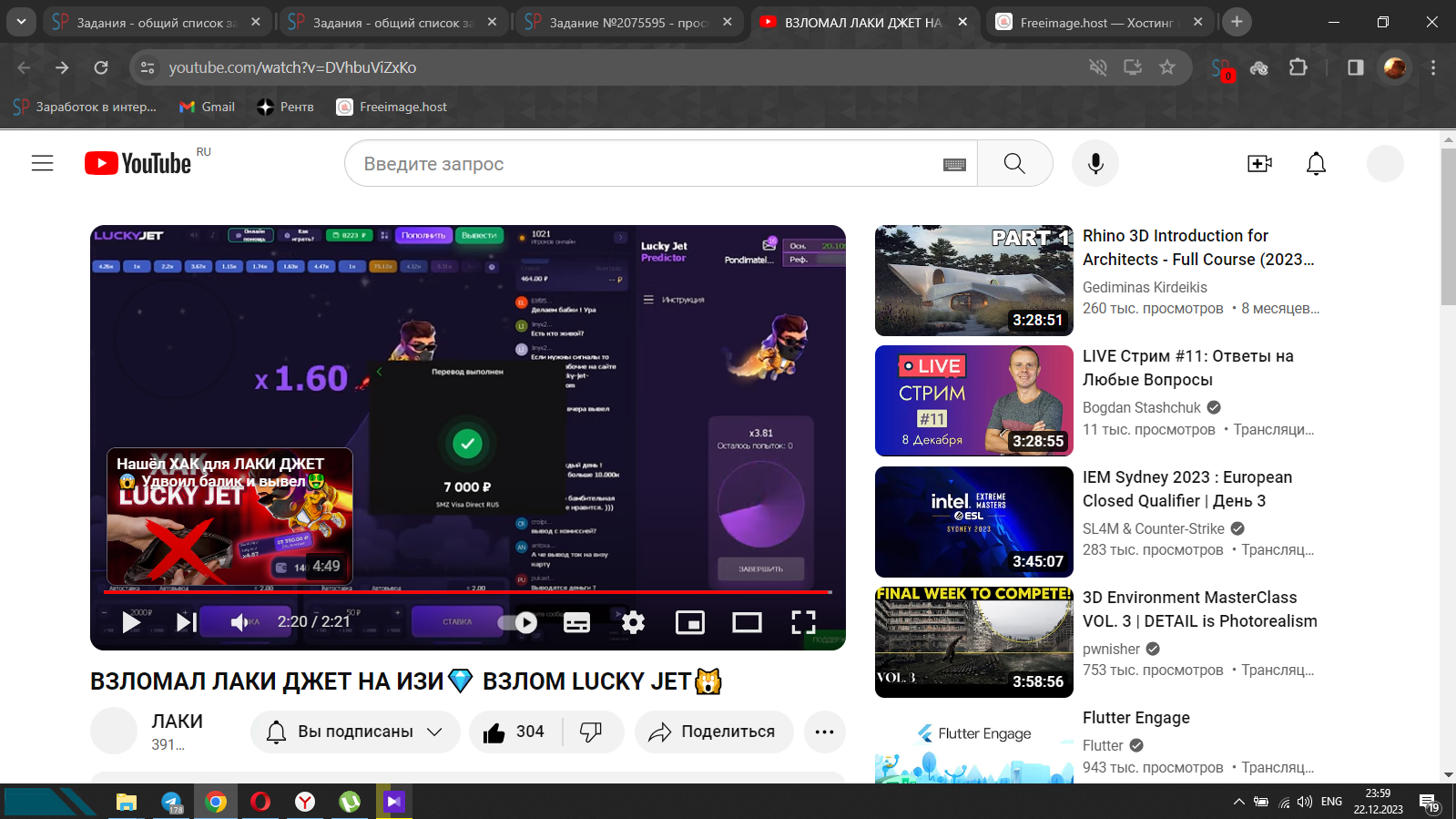Switch ENG keyboard language in tray
Screen dimensions: 1456x819
[1331, 802]
